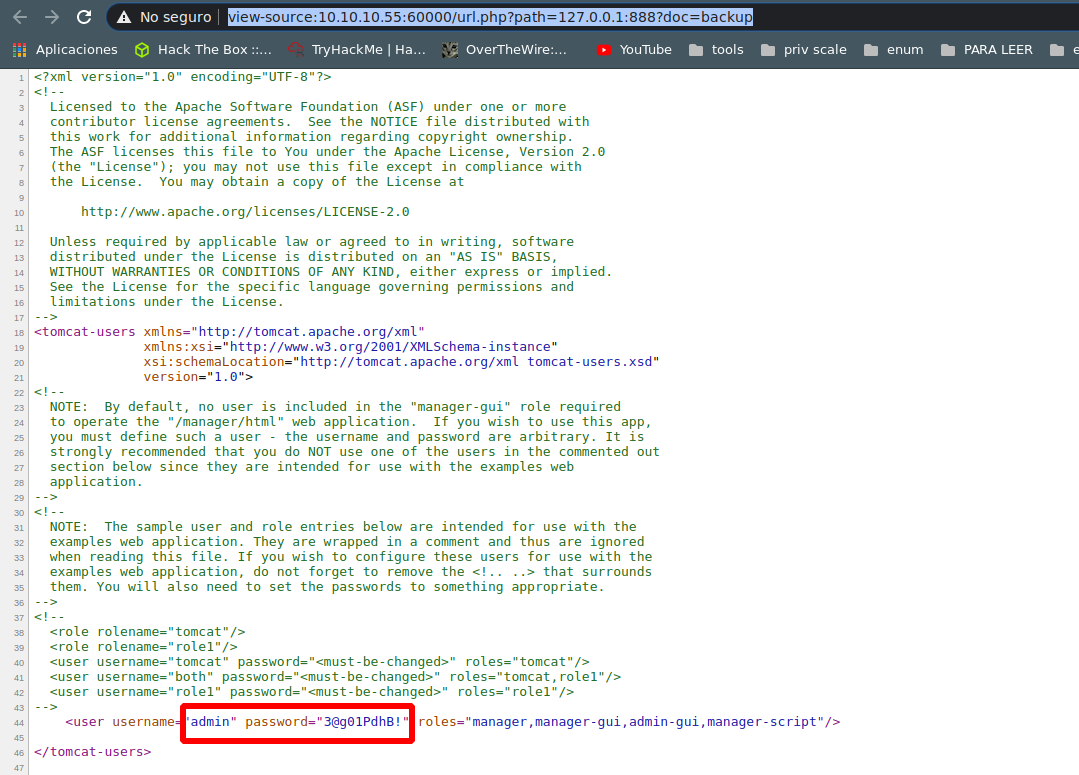
Task: Click the roles value manager,manager-gui,admin-gui,manager-script
Action: pos(644,721)
